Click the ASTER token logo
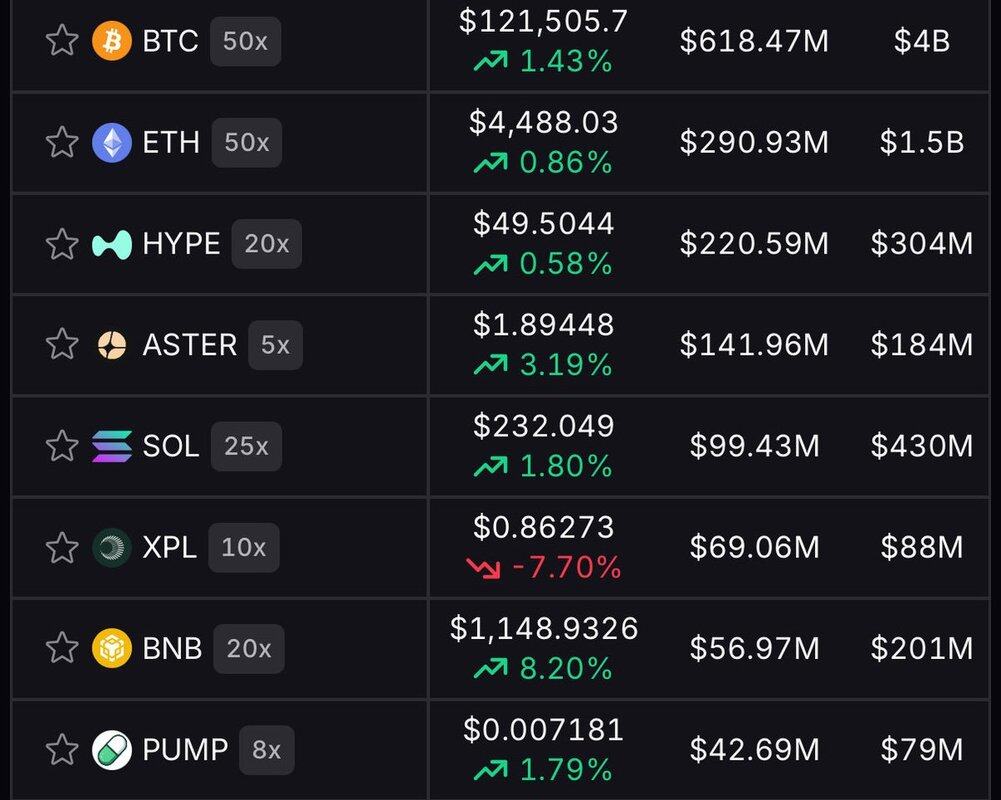The width and height of the screenshot is (1001, 800). (112, 345)
